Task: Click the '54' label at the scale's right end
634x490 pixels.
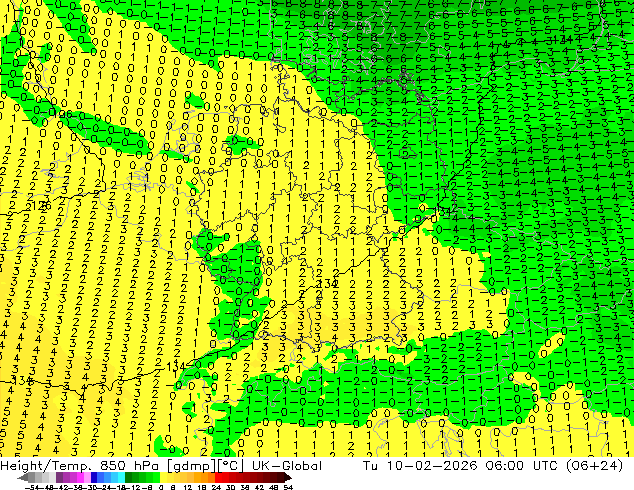Action: pos(288,487)
